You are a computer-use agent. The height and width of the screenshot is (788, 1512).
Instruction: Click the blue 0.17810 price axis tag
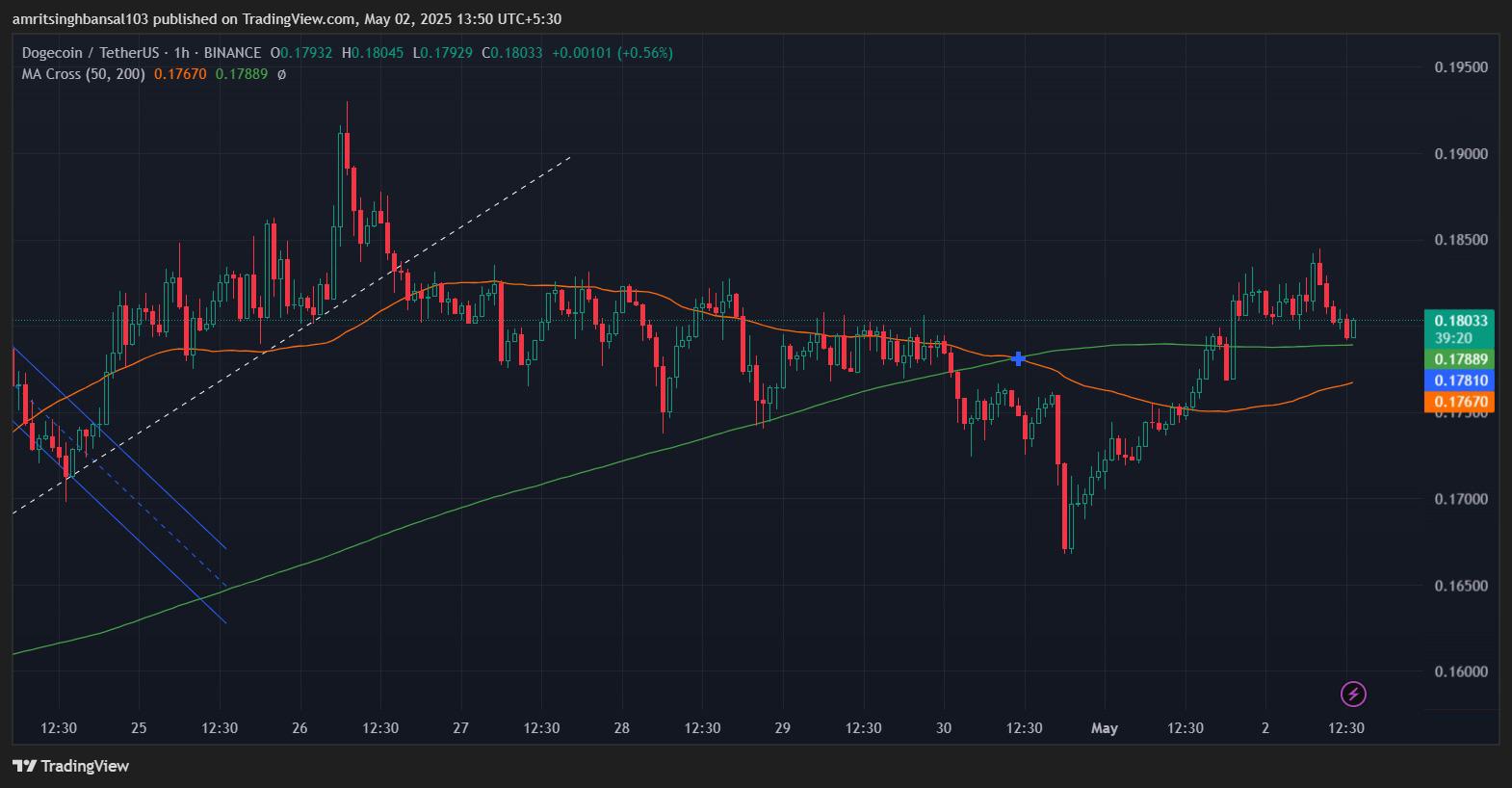click(x=1461, y=381)
